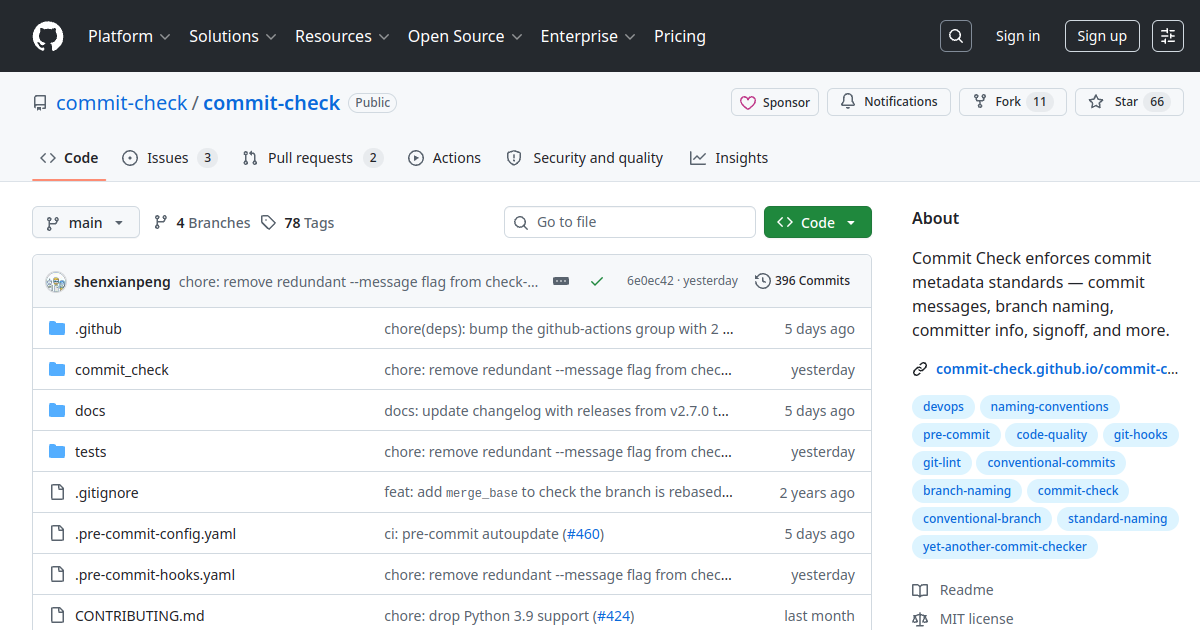This screenshot has width=1200, height=630.
Task: Click the .github folder icon
Action: click(x=57, y=329)
